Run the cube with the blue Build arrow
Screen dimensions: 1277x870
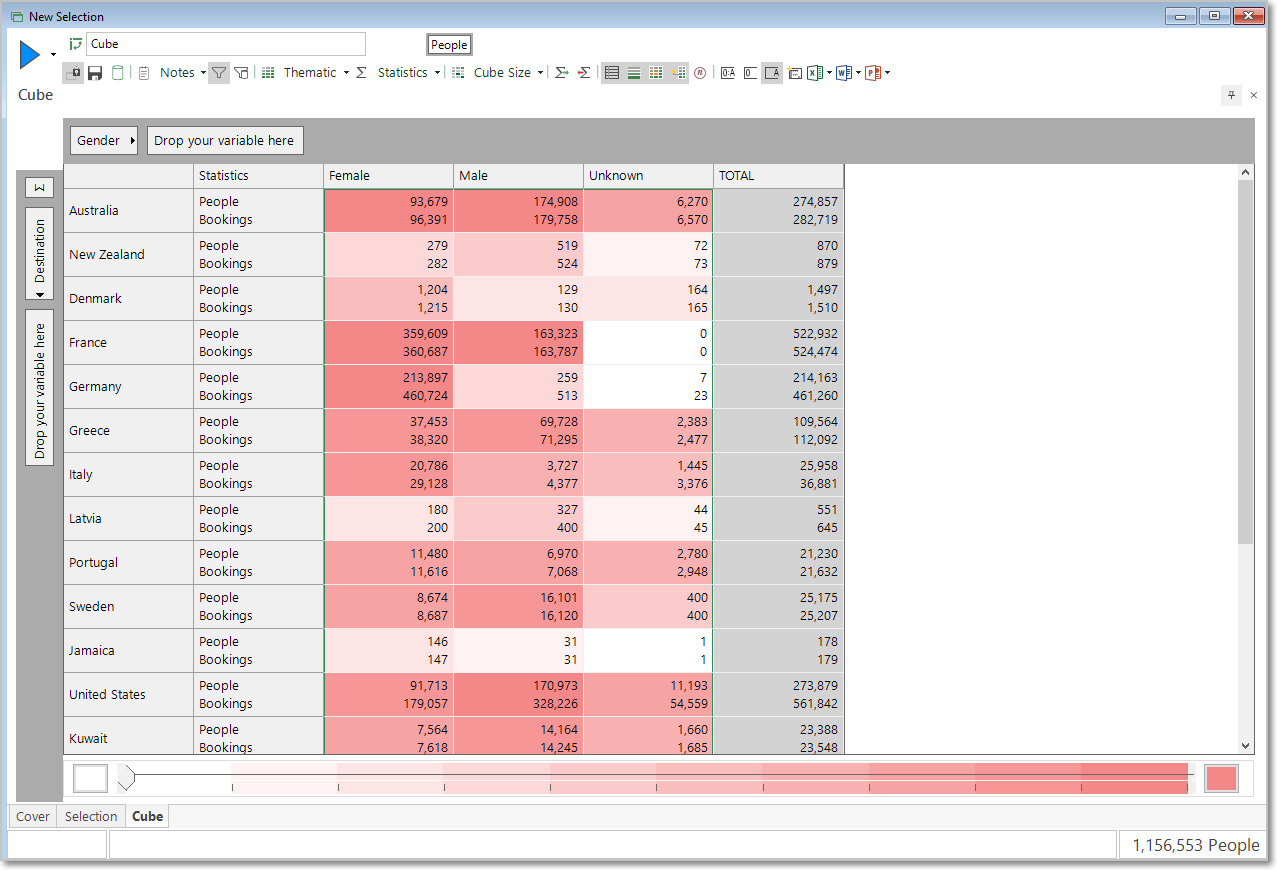click(x=30, y=56)
